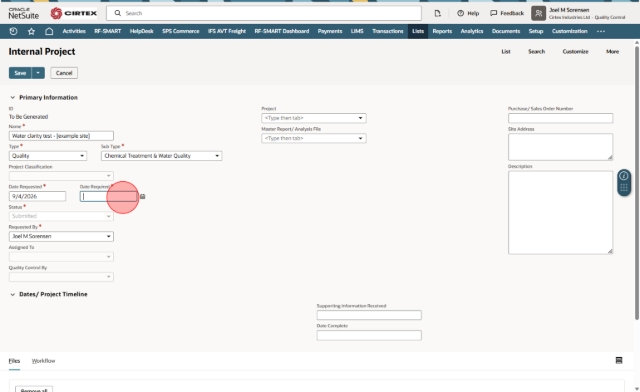This screenshot has height=392, width=640.
Task: Switch to the Workflow subtab
Action: tap(43, 361)
